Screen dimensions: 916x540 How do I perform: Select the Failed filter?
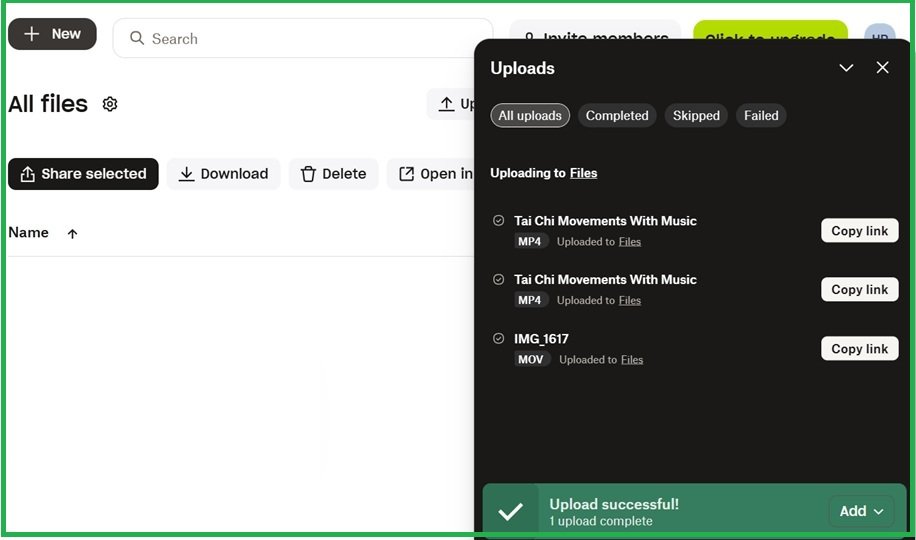[x=761, y=115]
